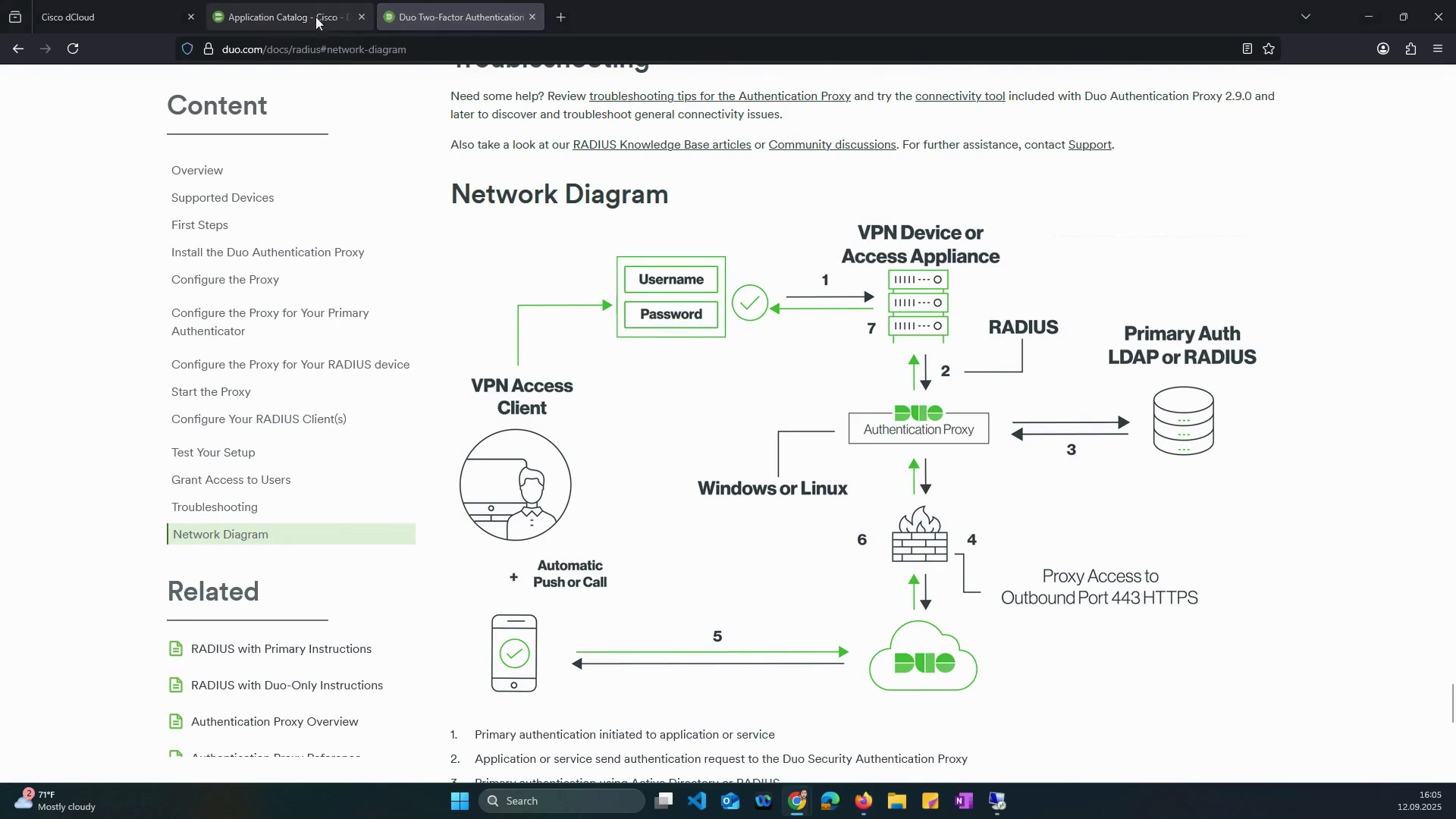1456x819 pixels.
Task: Click the browser back arrow
Action: [17, 49]
